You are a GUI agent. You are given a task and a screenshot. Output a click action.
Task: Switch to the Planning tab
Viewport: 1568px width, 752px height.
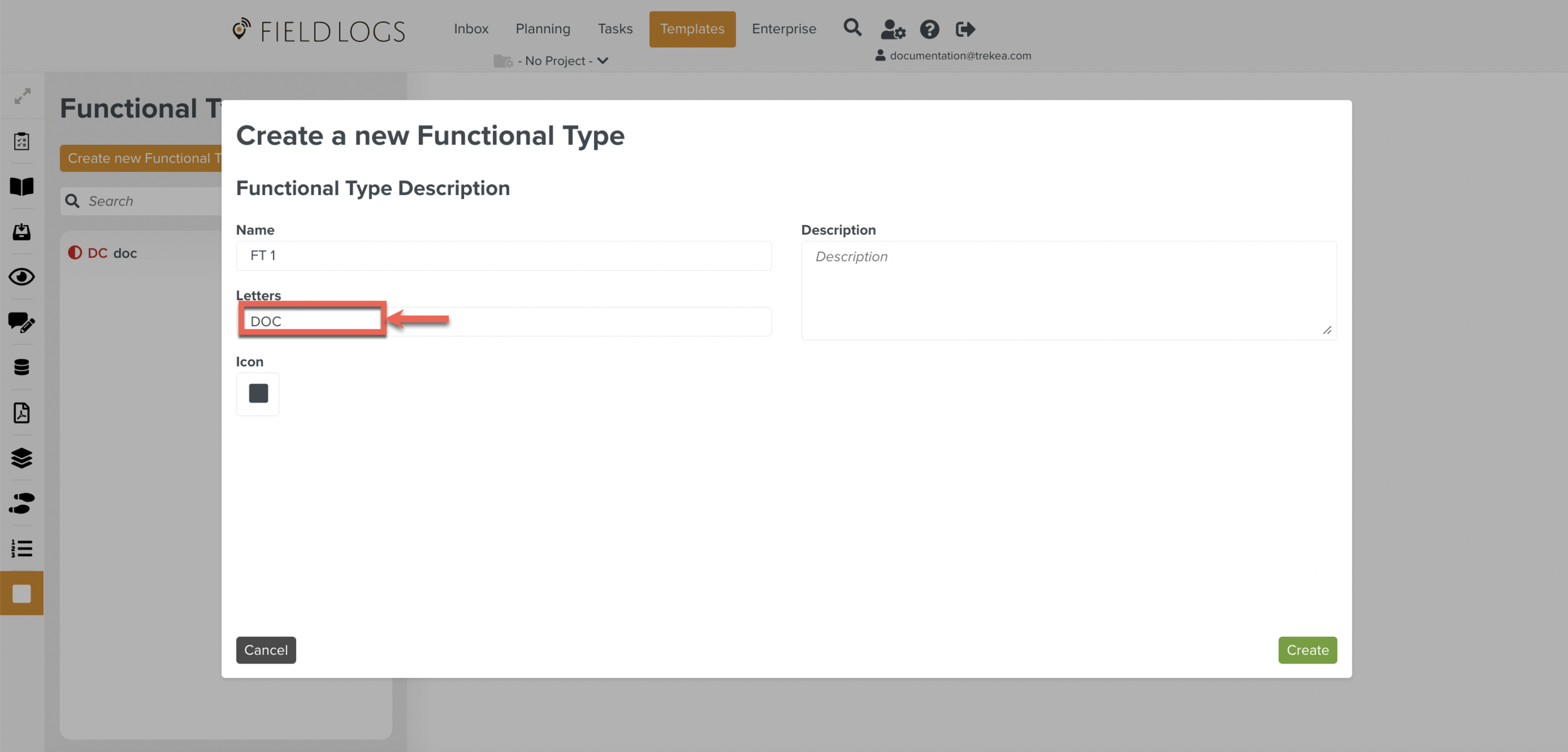pyautogui.click(x=543, y=29)
